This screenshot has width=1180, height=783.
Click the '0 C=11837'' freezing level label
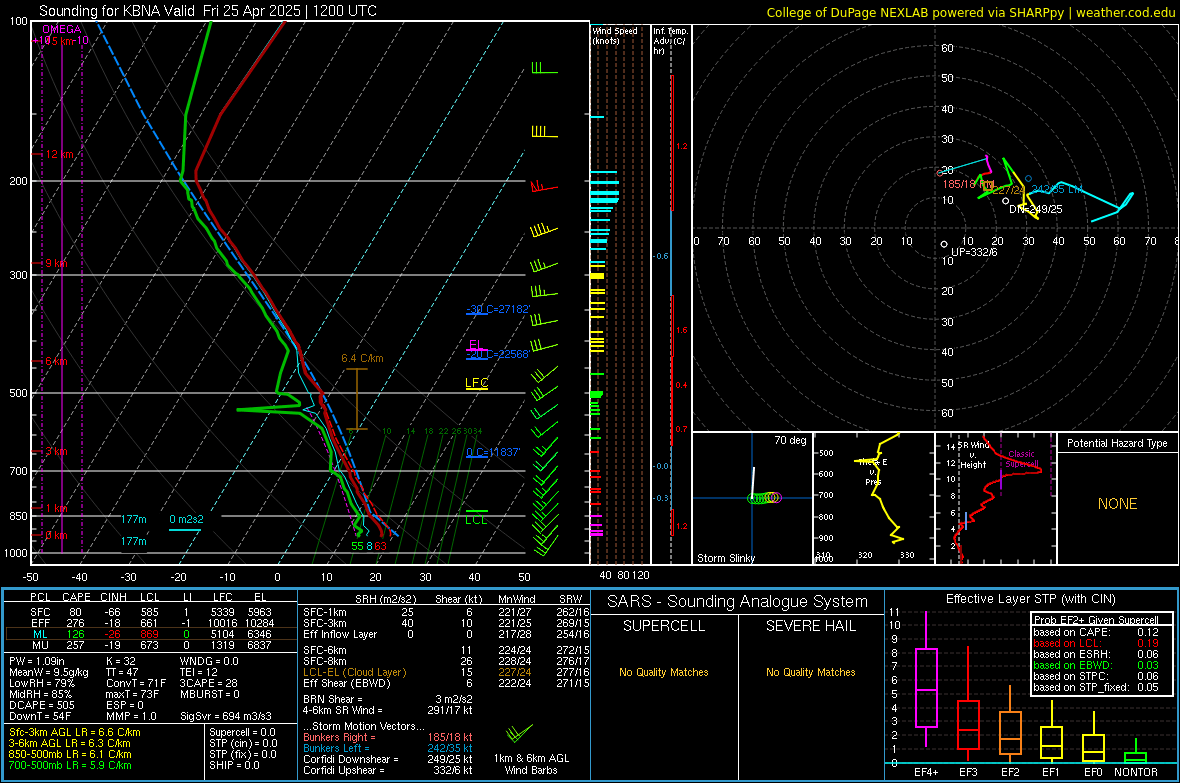pyautogui.click(x=493, y=452)
